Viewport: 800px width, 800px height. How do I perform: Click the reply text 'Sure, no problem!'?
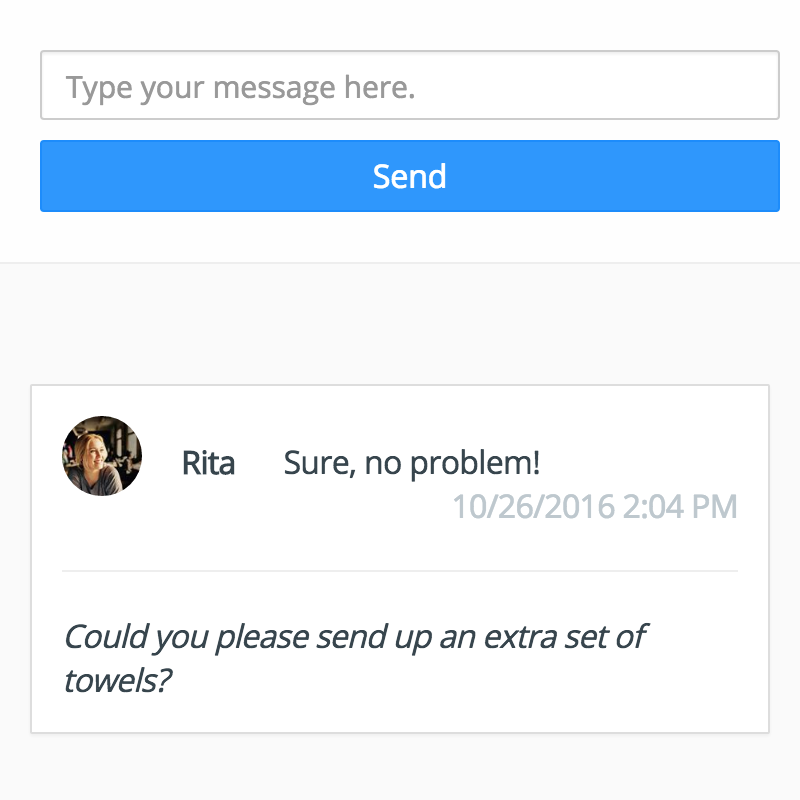pyautogui.click(x=412, y=464)
